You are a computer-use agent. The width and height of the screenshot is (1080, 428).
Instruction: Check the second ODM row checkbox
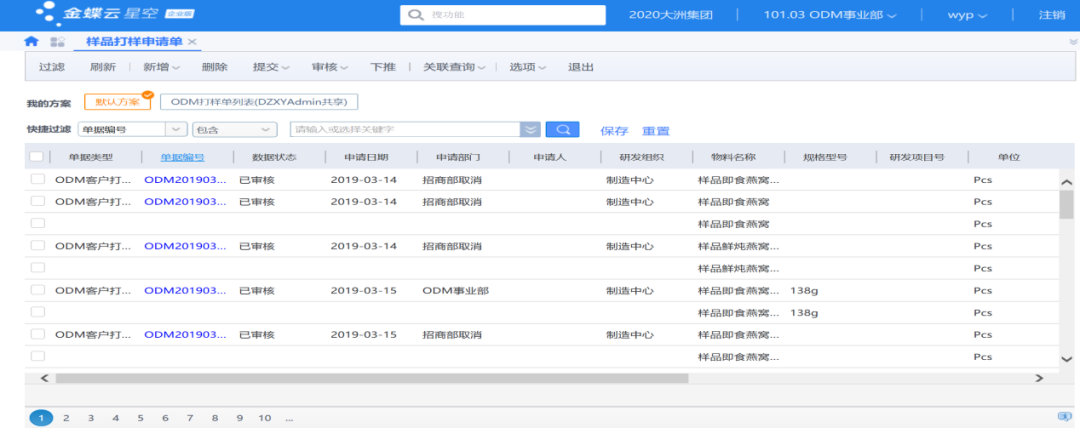(38, 201)
